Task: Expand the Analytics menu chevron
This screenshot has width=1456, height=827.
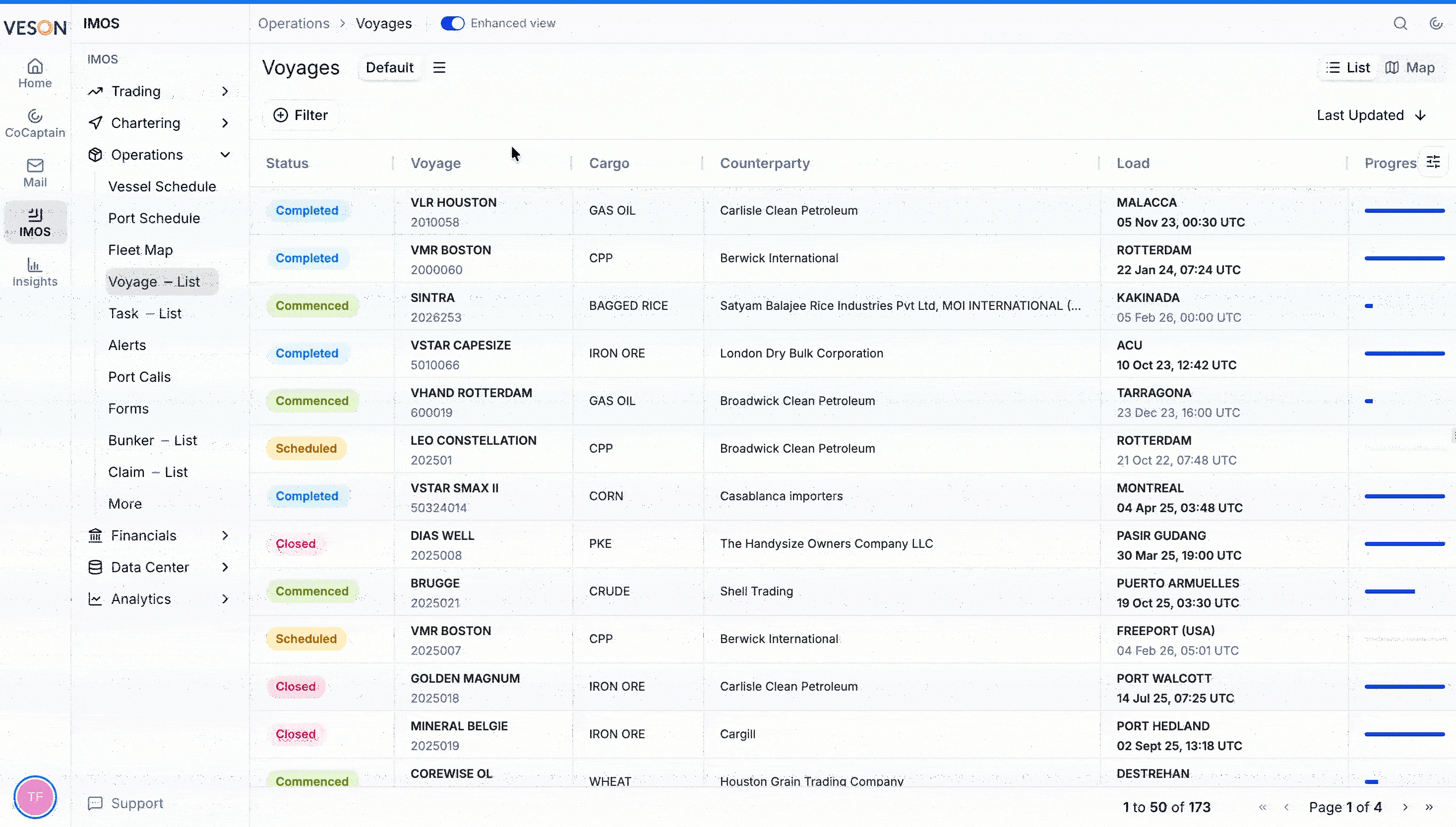Action: (x=226, y=598)
